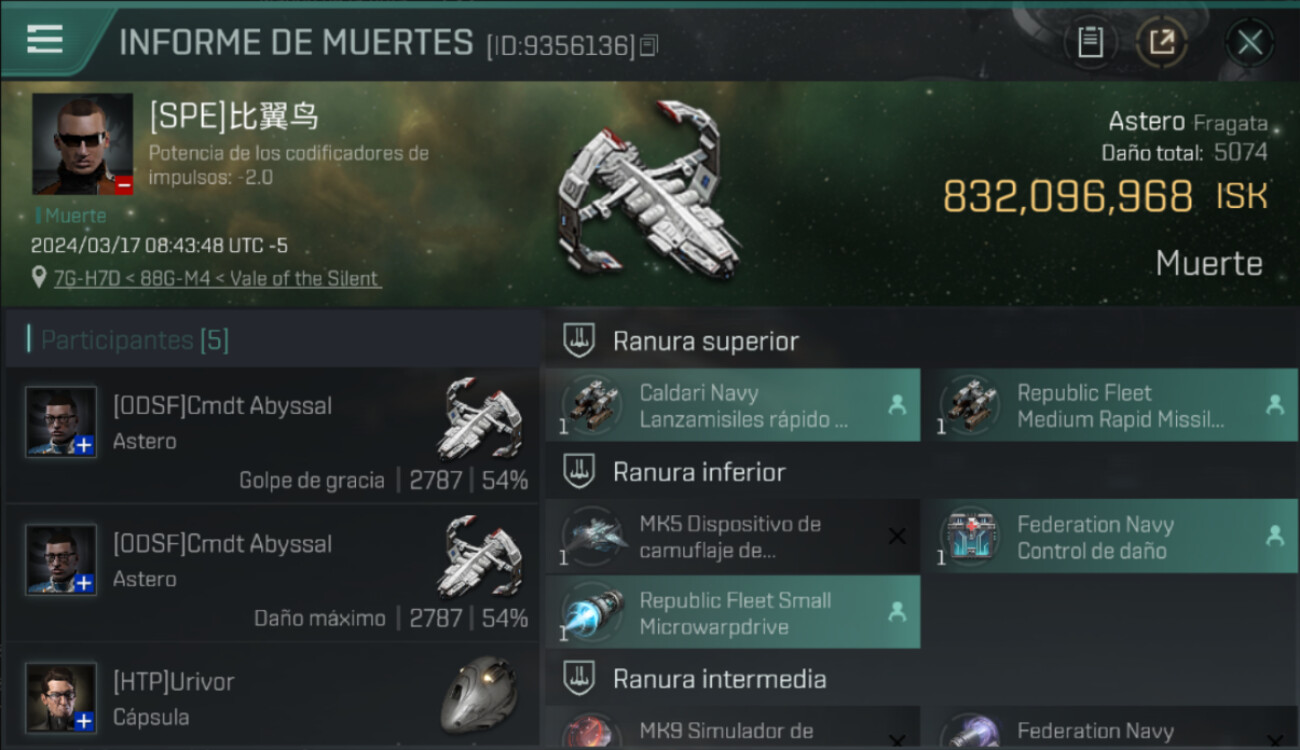Copy the kill report ID icon
Viewport: 1300px width, 750px height.
[649, 46]
